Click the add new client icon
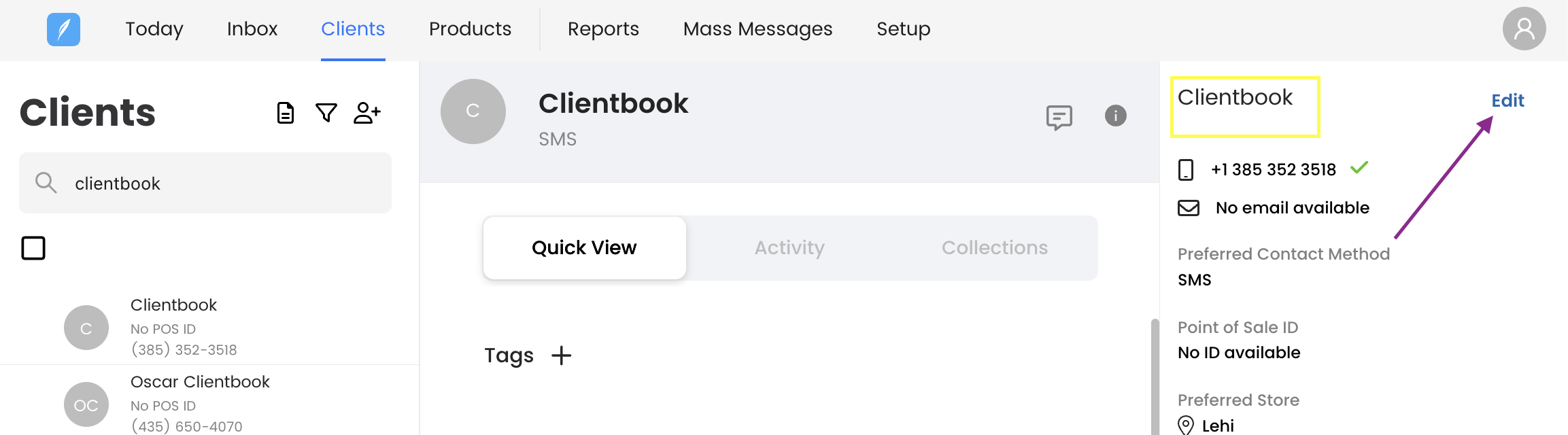The height and width of the screenshot is (435, 1568). (x=367, y=113)
